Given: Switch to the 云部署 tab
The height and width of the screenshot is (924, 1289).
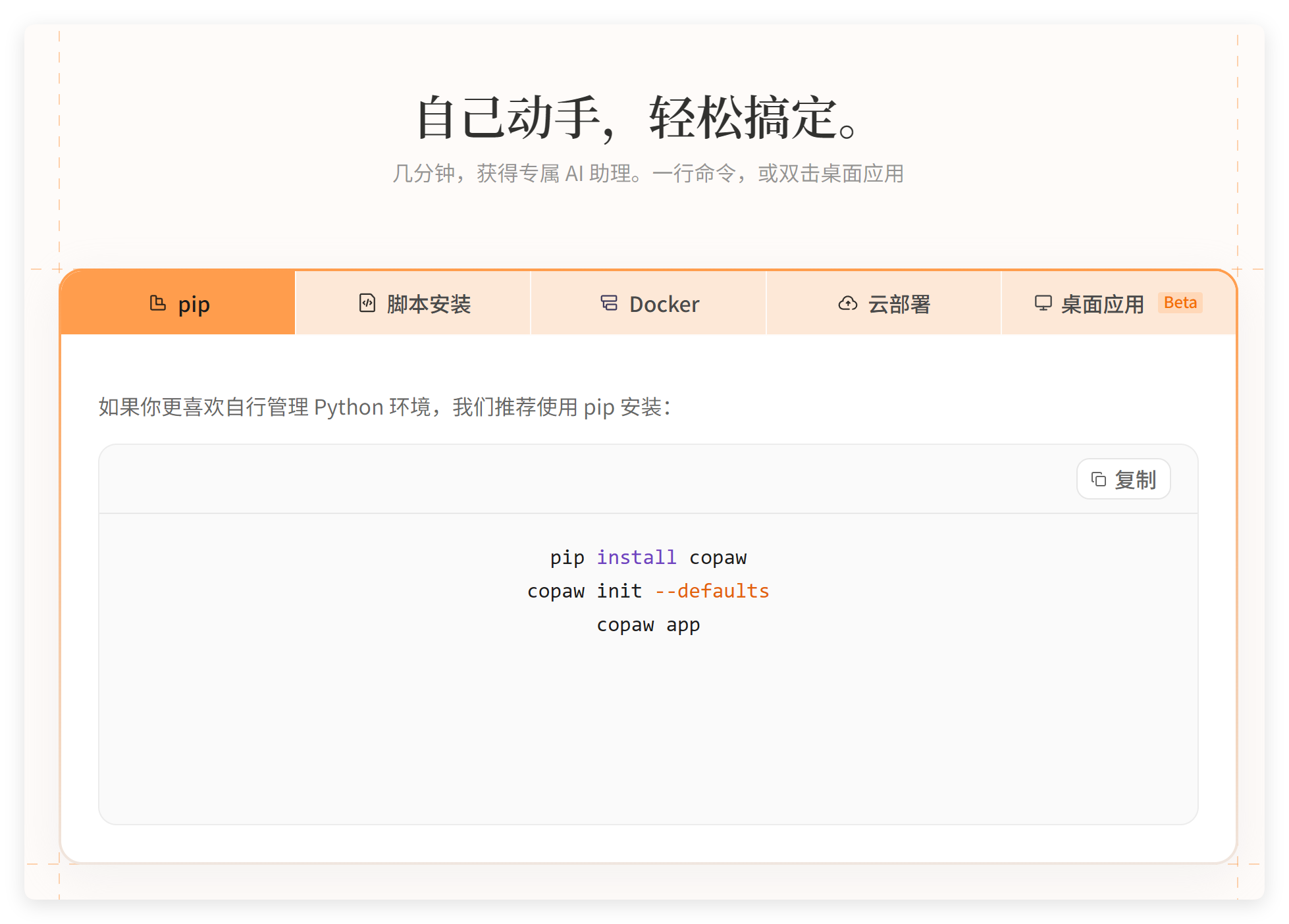Looking at the screenshot, I should [x=899, y=305].
